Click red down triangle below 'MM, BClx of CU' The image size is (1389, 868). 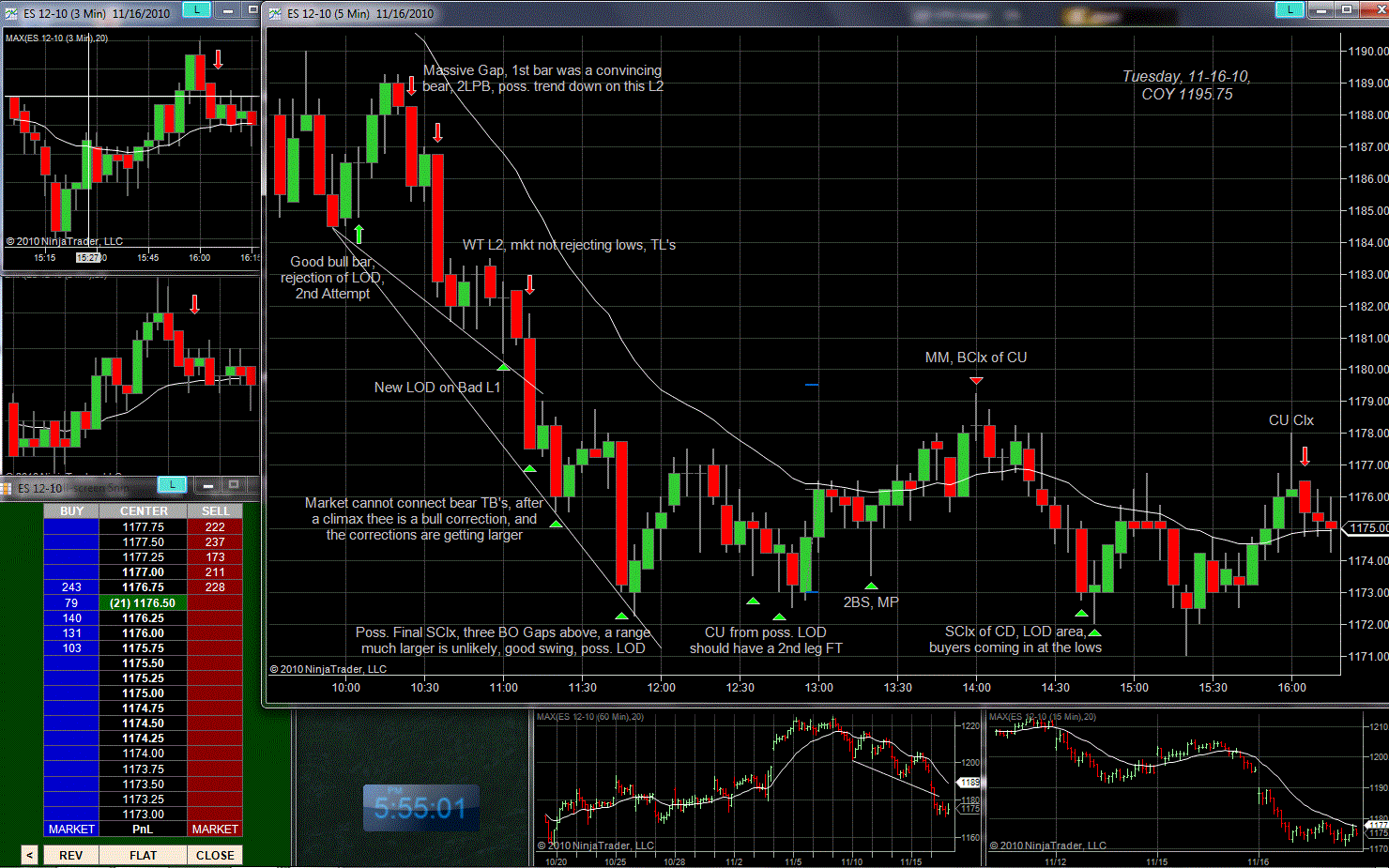click(976, 380)
